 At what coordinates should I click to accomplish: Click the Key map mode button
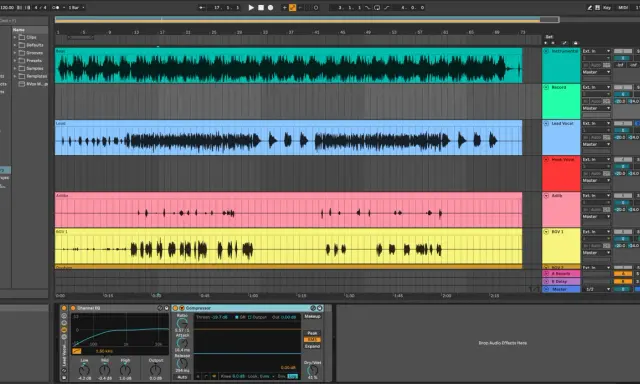(607, 7)
